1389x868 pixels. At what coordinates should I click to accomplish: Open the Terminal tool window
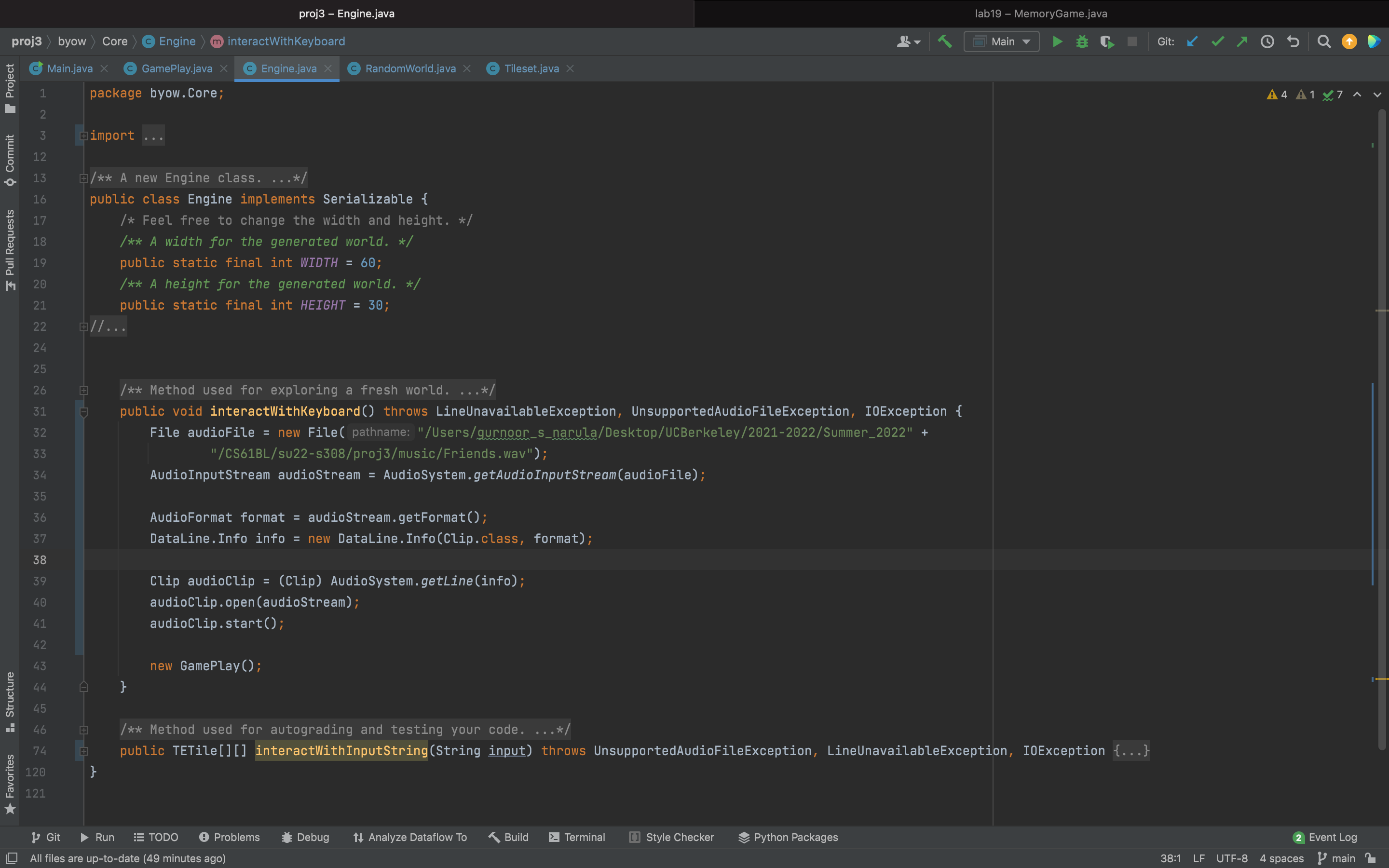(x=577, y=837)
